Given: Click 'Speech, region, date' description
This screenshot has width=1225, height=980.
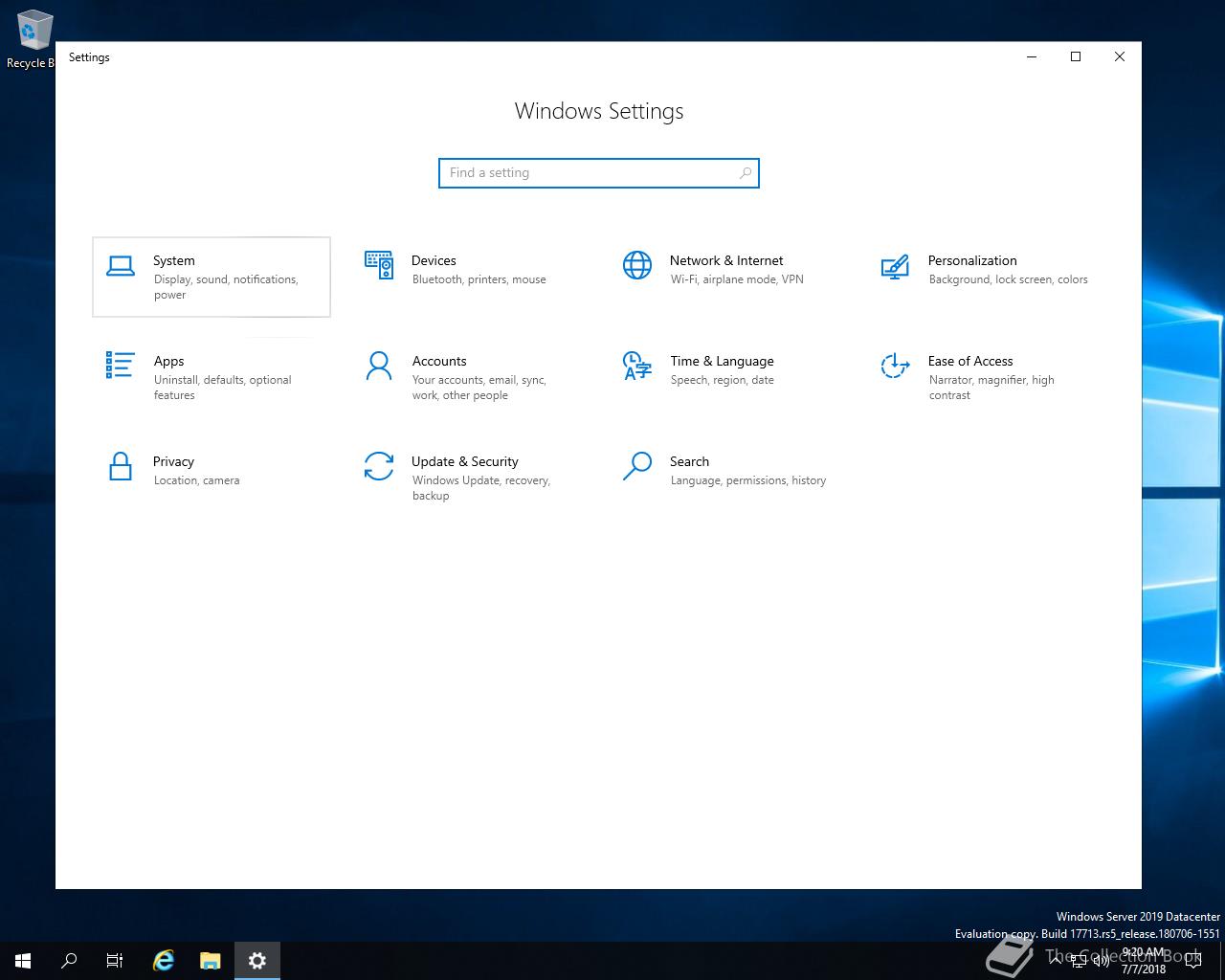Looking at the screenshot, I should pyautogui.click(x=723, y=380).
